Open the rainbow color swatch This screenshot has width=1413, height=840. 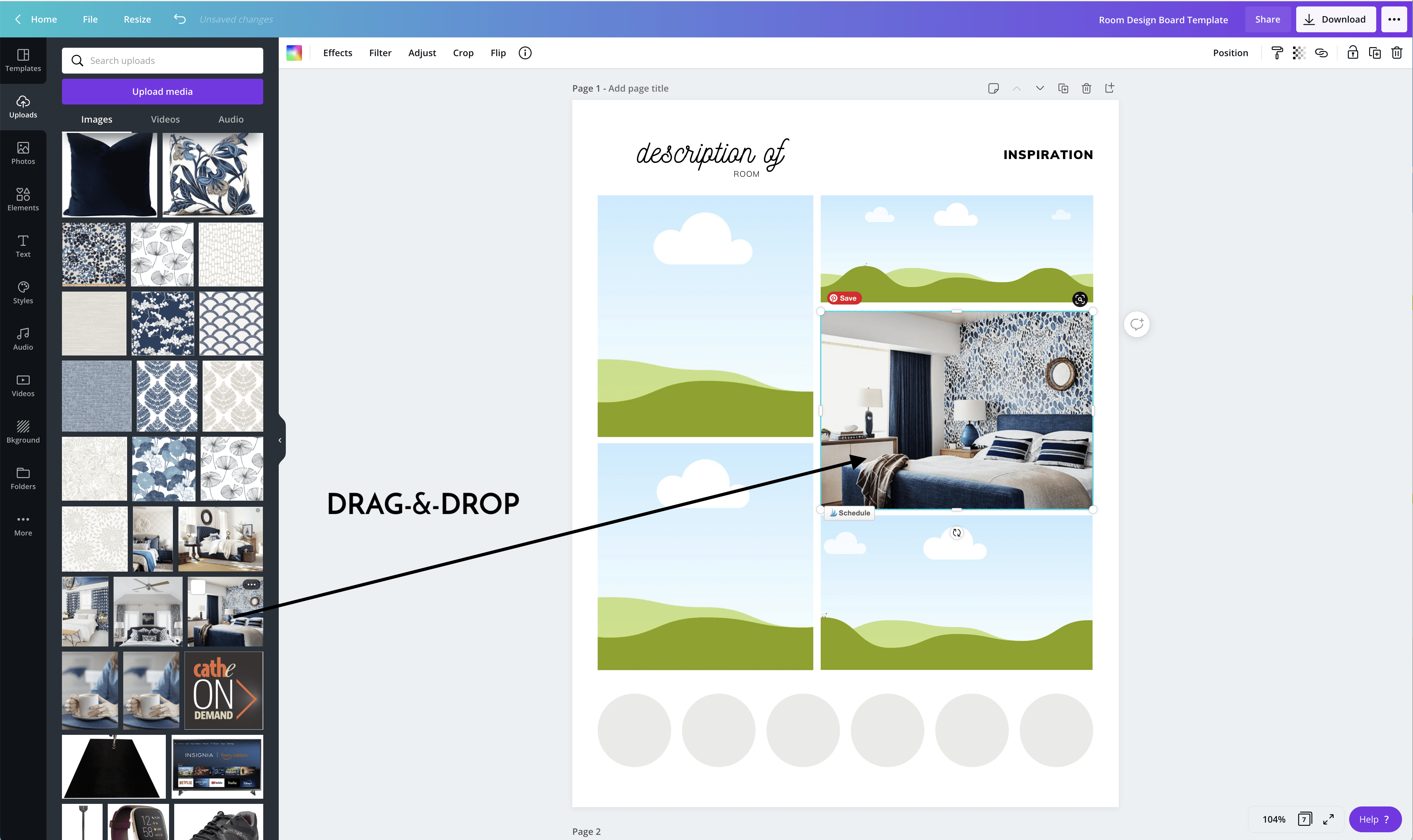click(x=294, y=53)
